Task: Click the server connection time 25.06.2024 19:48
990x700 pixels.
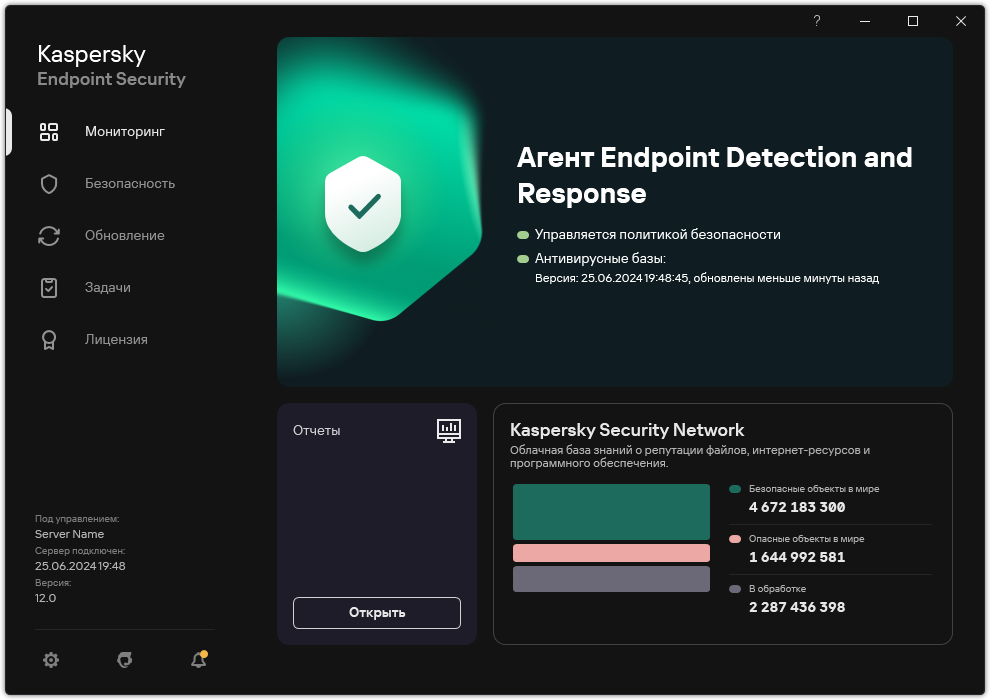Action: pyautogui.click(x=80, y=566)
